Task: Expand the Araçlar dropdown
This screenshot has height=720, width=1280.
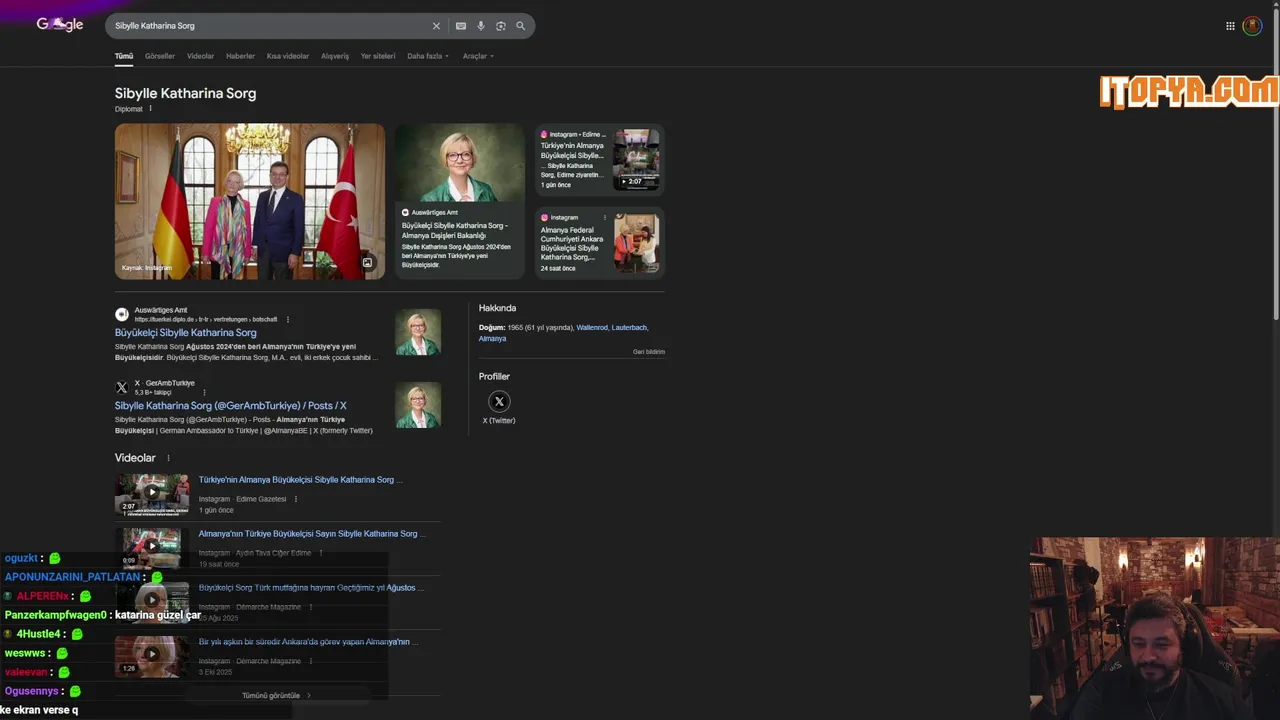Action: [x=478, y=56]
